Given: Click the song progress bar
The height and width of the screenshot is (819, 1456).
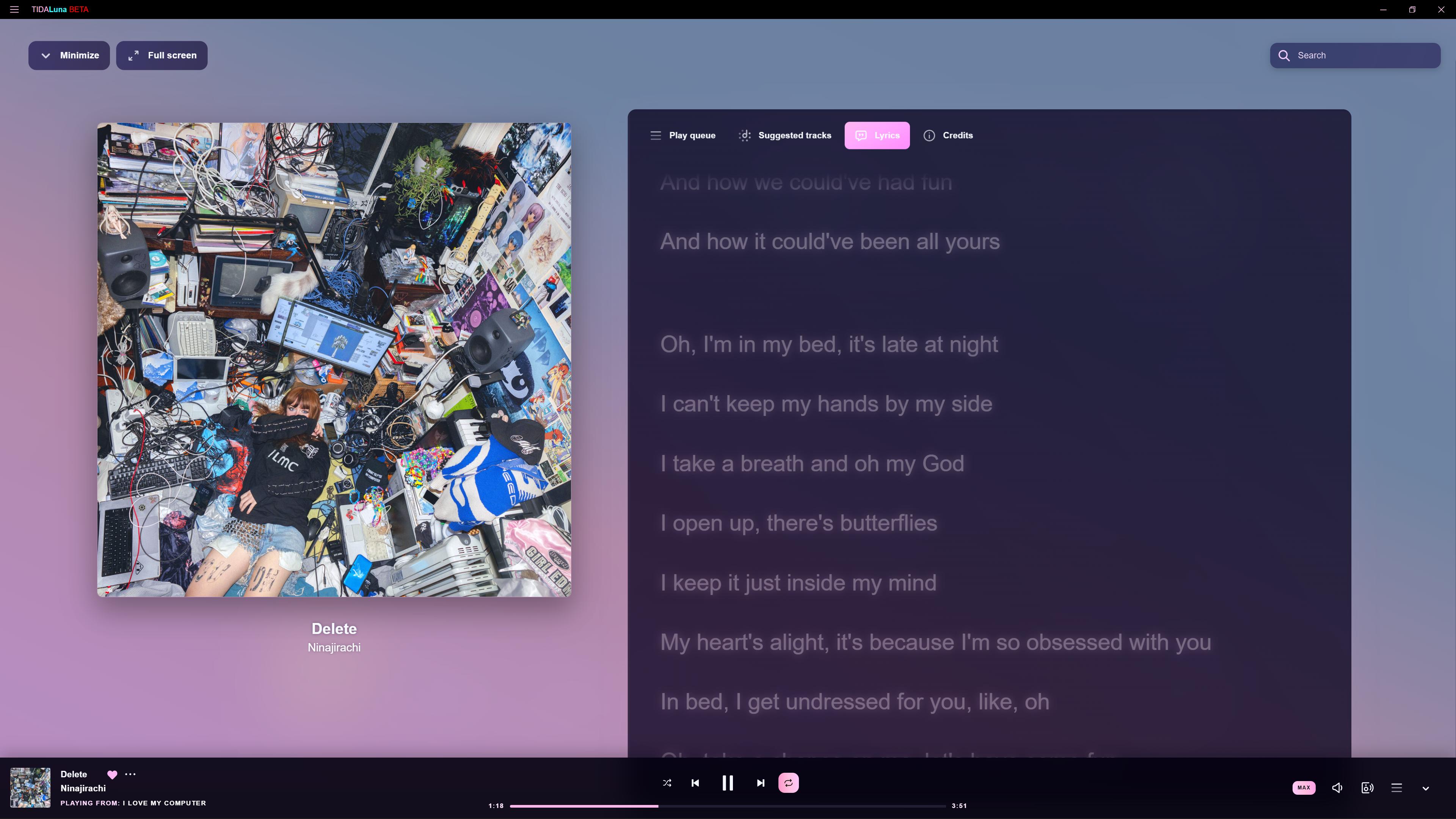Looking at the screenshot, I should click(728, 806).
